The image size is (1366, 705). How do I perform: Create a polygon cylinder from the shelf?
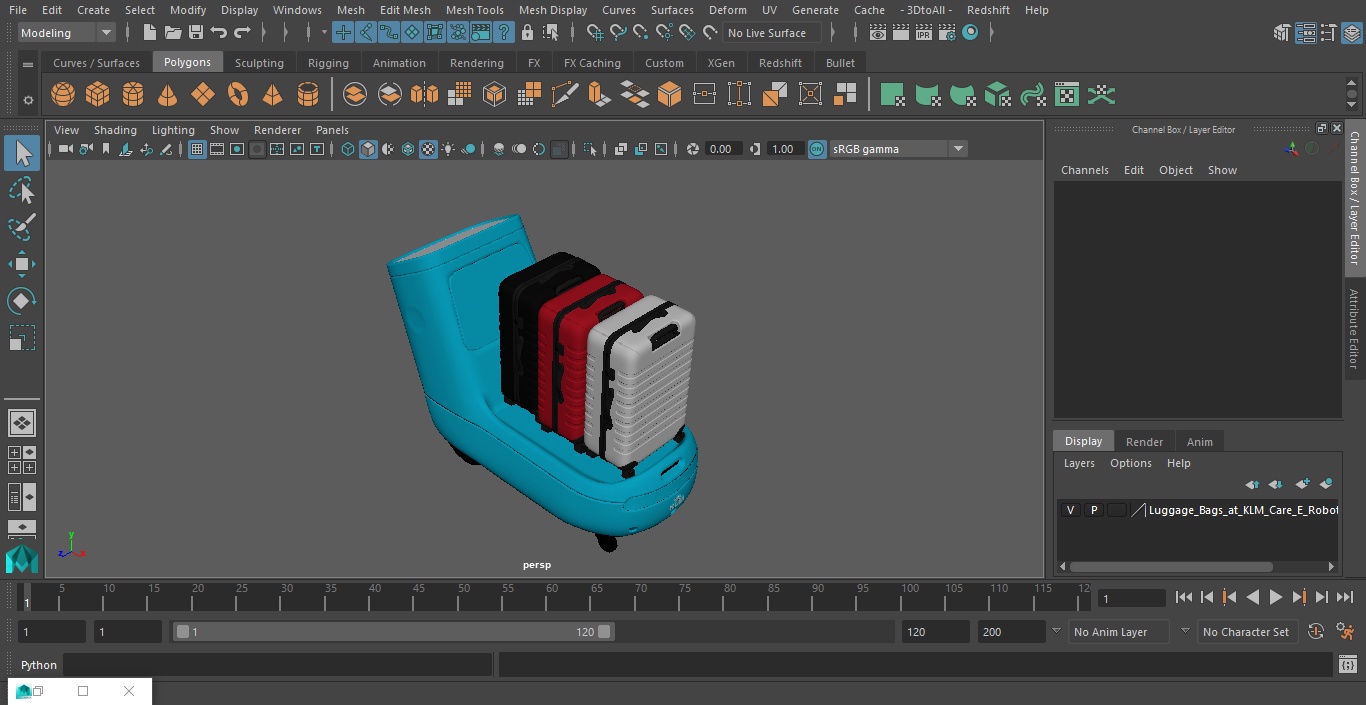click(133, 95)
